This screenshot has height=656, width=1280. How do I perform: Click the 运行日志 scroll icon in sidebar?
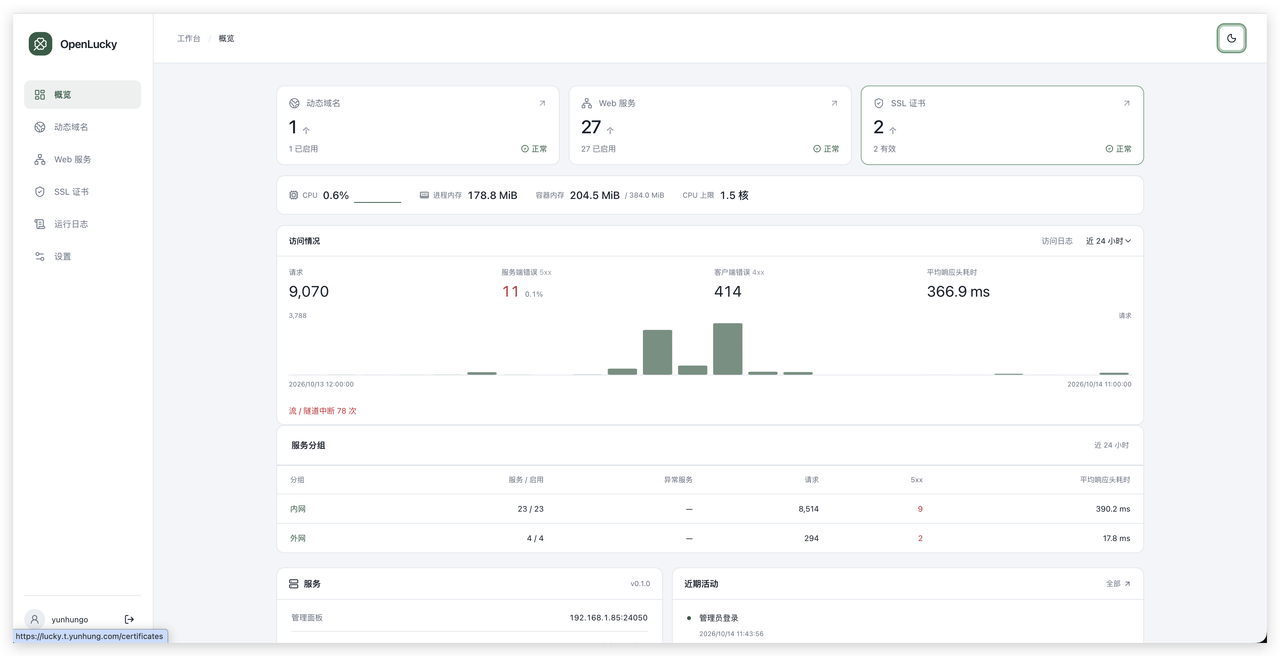(40, 224)
